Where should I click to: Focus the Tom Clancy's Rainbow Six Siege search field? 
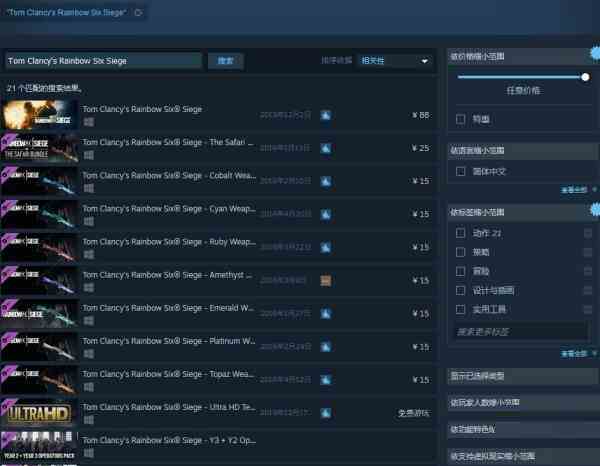click(x=103, y=61)
